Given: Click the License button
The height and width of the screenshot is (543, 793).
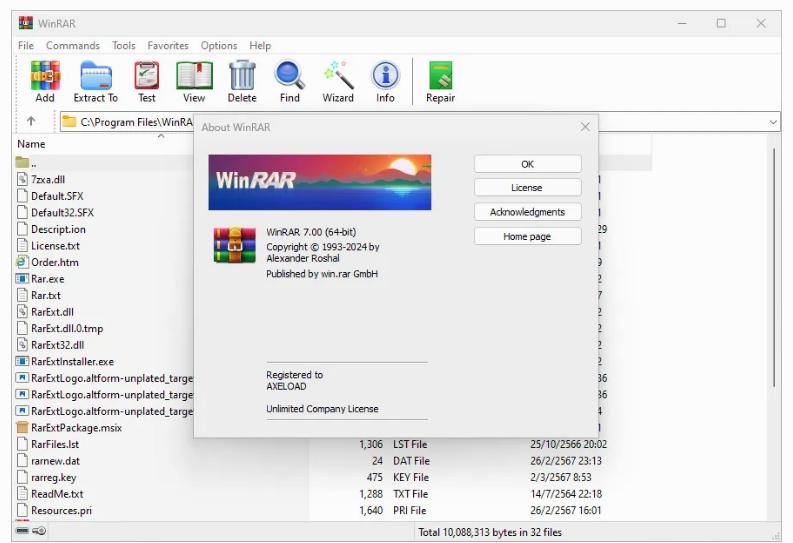Looking at the screenshot, I should pyautogui.click(x=527, y=188).
